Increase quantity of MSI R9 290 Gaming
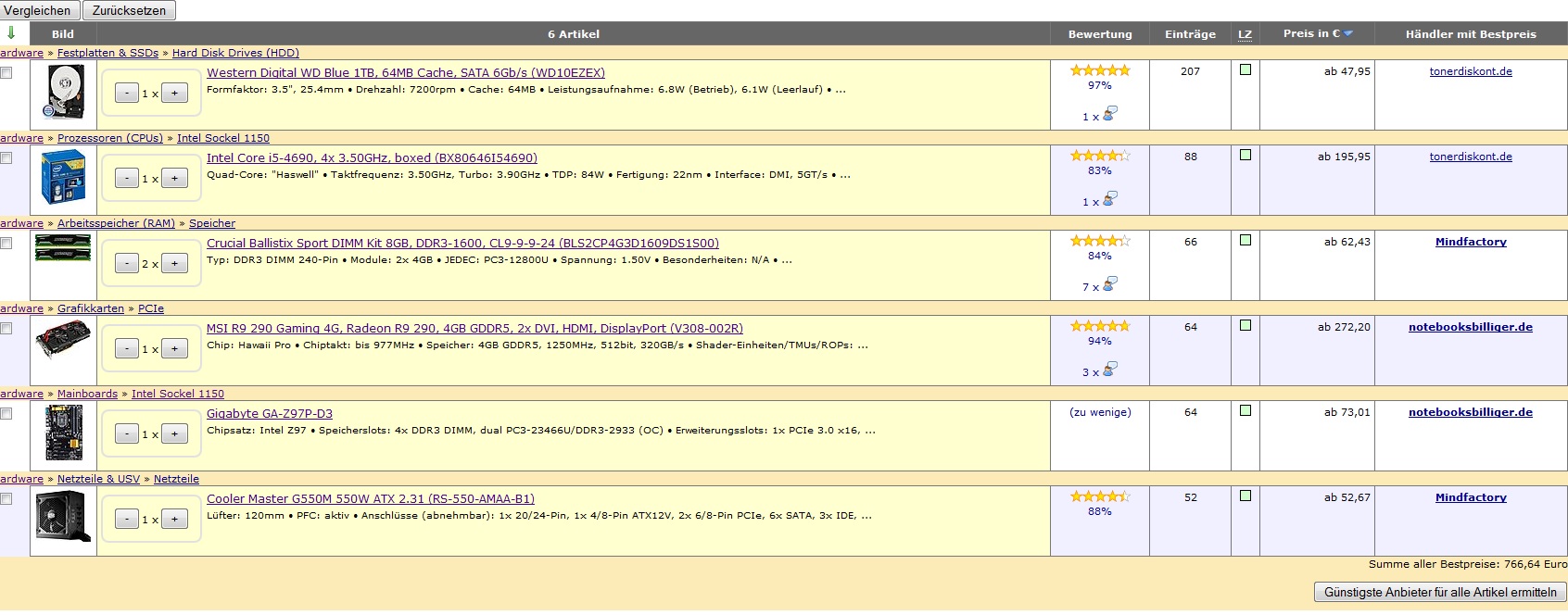Viewport: 1568px width, 615px height. pos(174,348)
